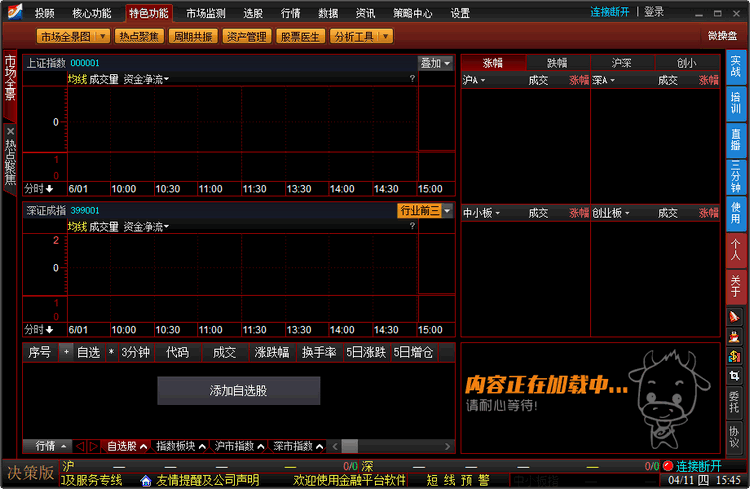Click the left red triangle arrow near 行情

tap(79, 446)
